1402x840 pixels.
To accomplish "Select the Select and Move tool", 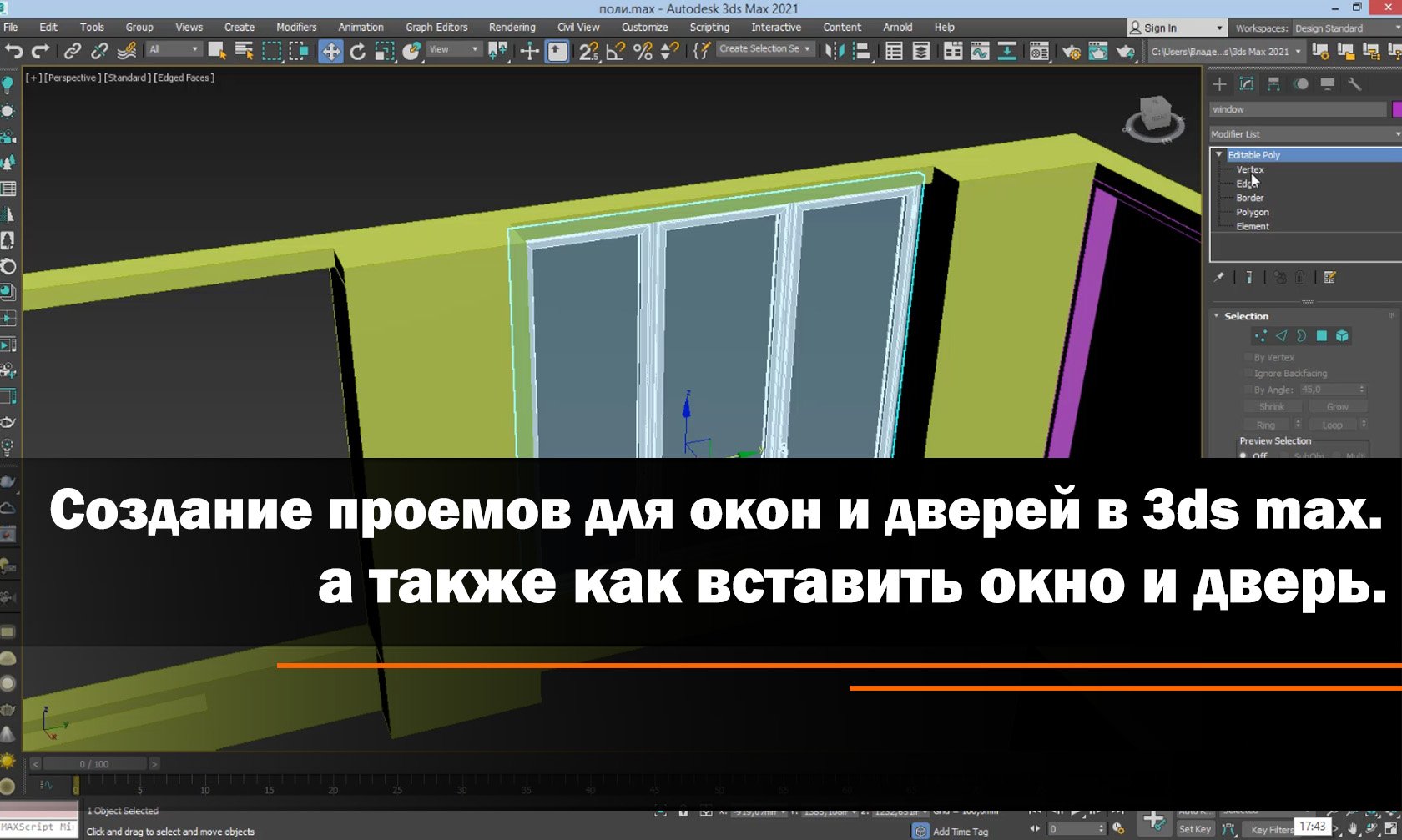I will pyautogui.click(x=332, y=50).
